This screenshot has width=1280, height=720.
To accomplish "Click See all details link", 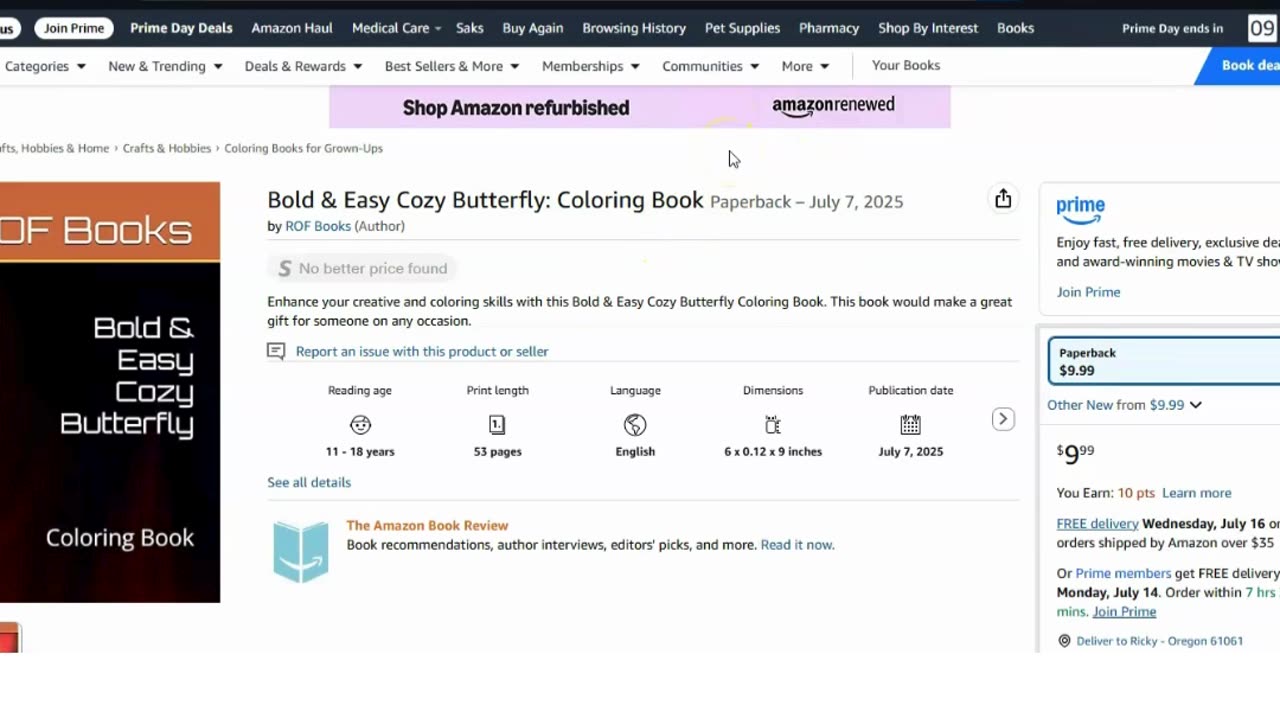I will [x=309, y=482].
